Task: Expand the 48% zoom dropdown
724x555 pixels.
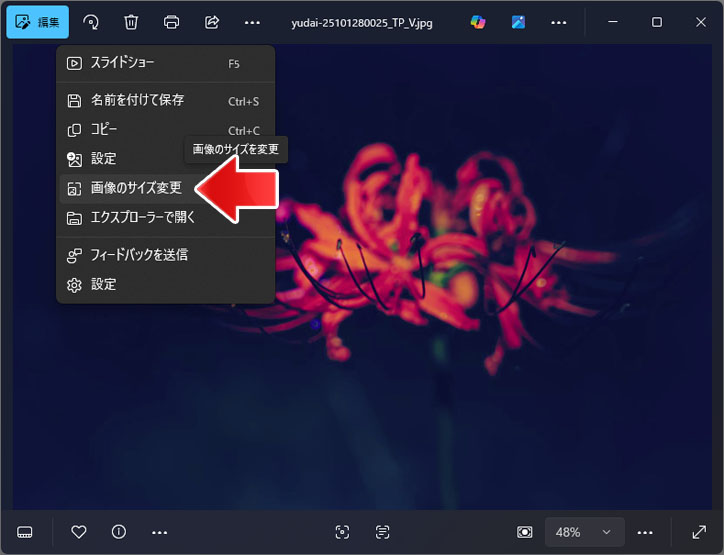Action: pyautogui.click(x=585, y=532)
